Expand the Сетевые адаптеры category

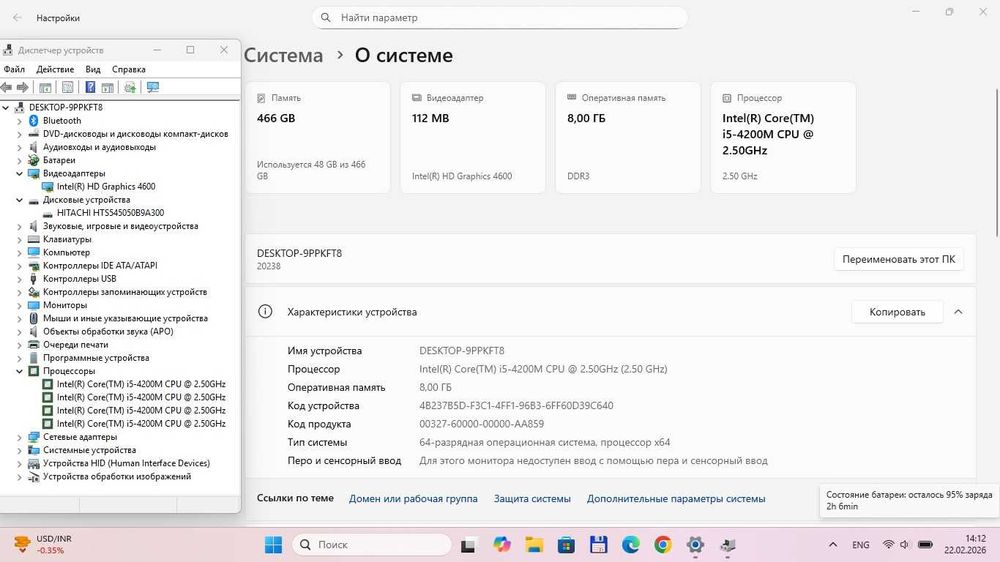(19, 437)
